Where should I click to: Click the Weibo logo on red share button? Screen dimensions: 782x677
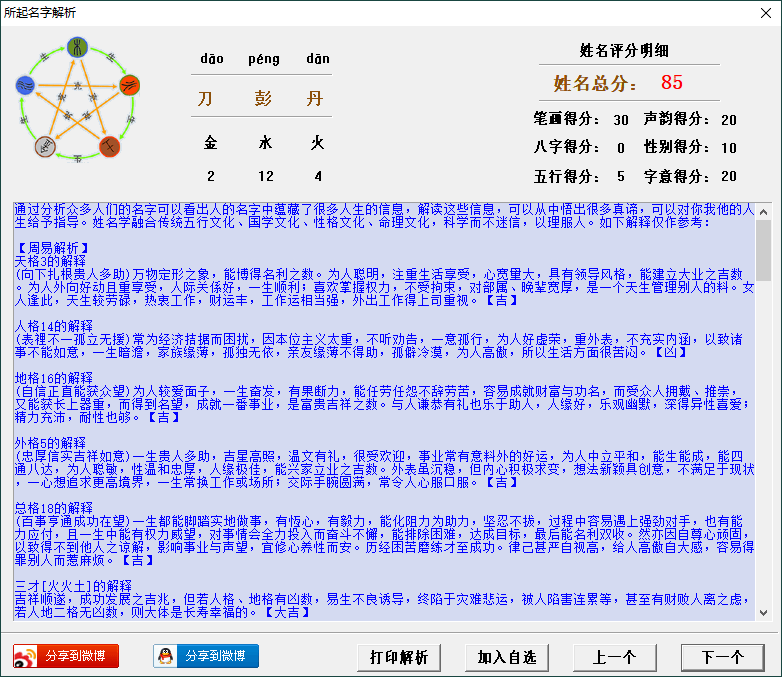coord(26,656)
